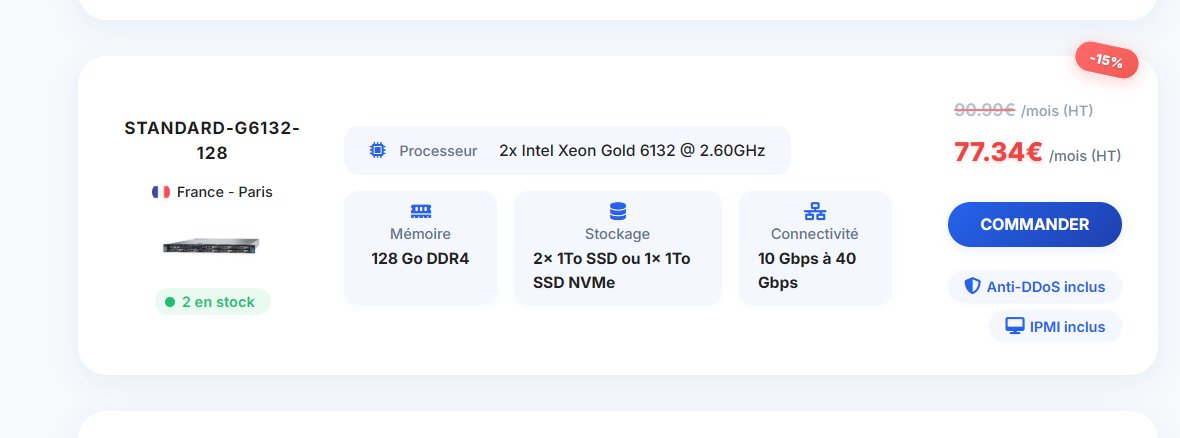1180x438 pixels.
Task: Click the Anti-DDoS shield icon
Action: (972, 286)
